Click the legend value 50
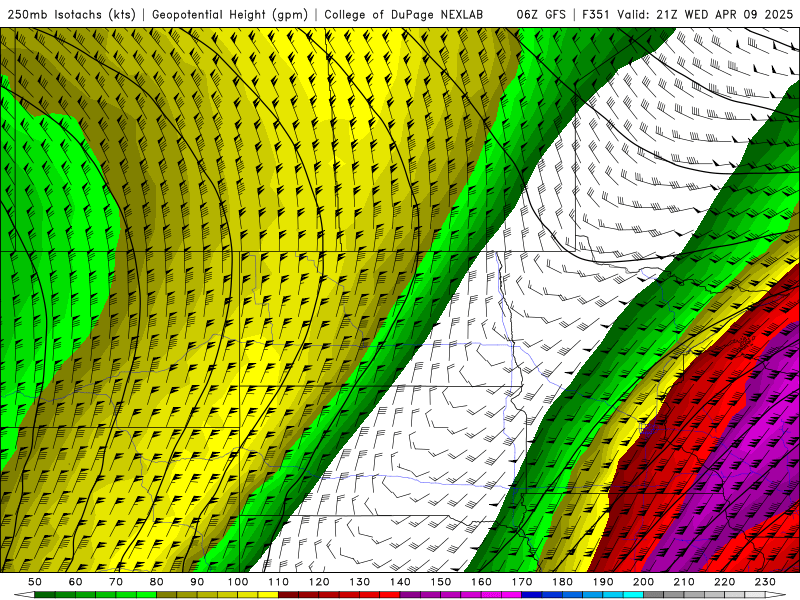 coord(35,582)
